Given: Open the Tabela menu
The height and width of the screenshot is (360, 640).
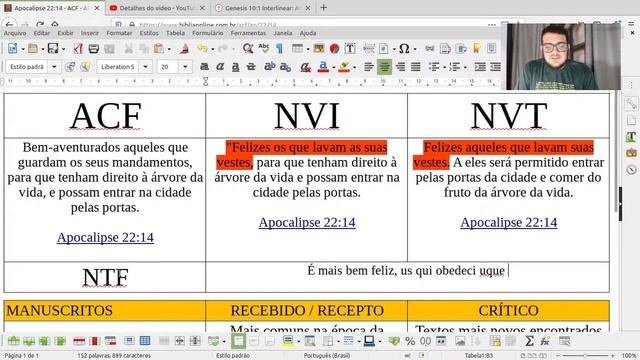Looking at the screenshot, I should (x=175, y=33).
